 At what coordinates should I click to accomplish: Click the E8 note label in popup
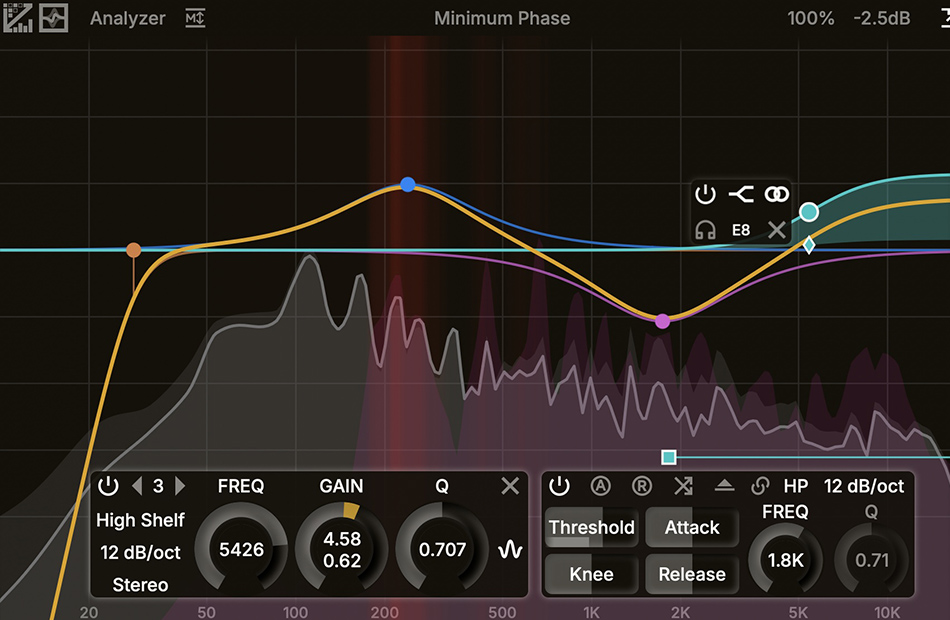point(741,230)
